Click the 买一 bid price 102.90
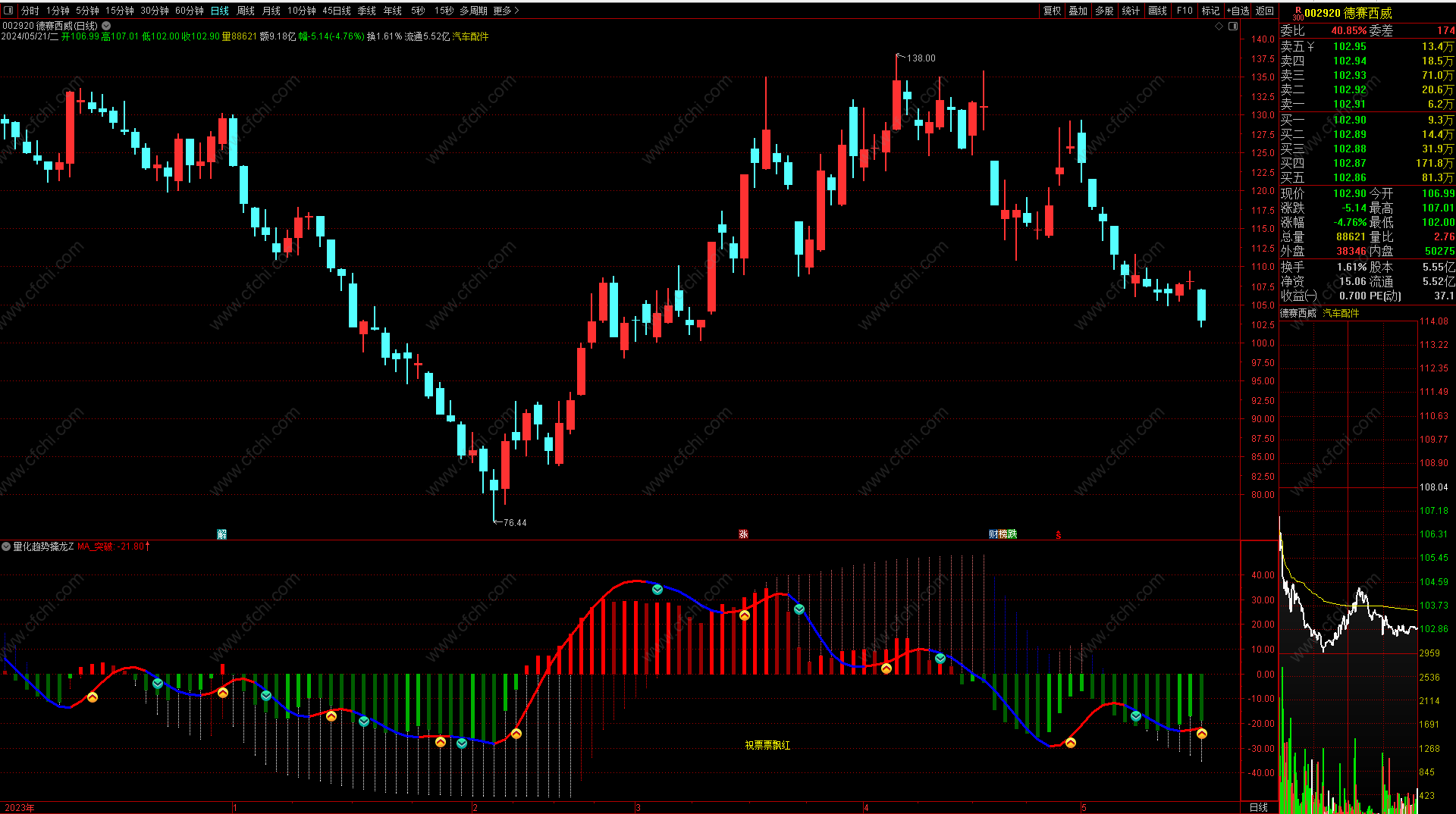 click(x=1350, y=120)
